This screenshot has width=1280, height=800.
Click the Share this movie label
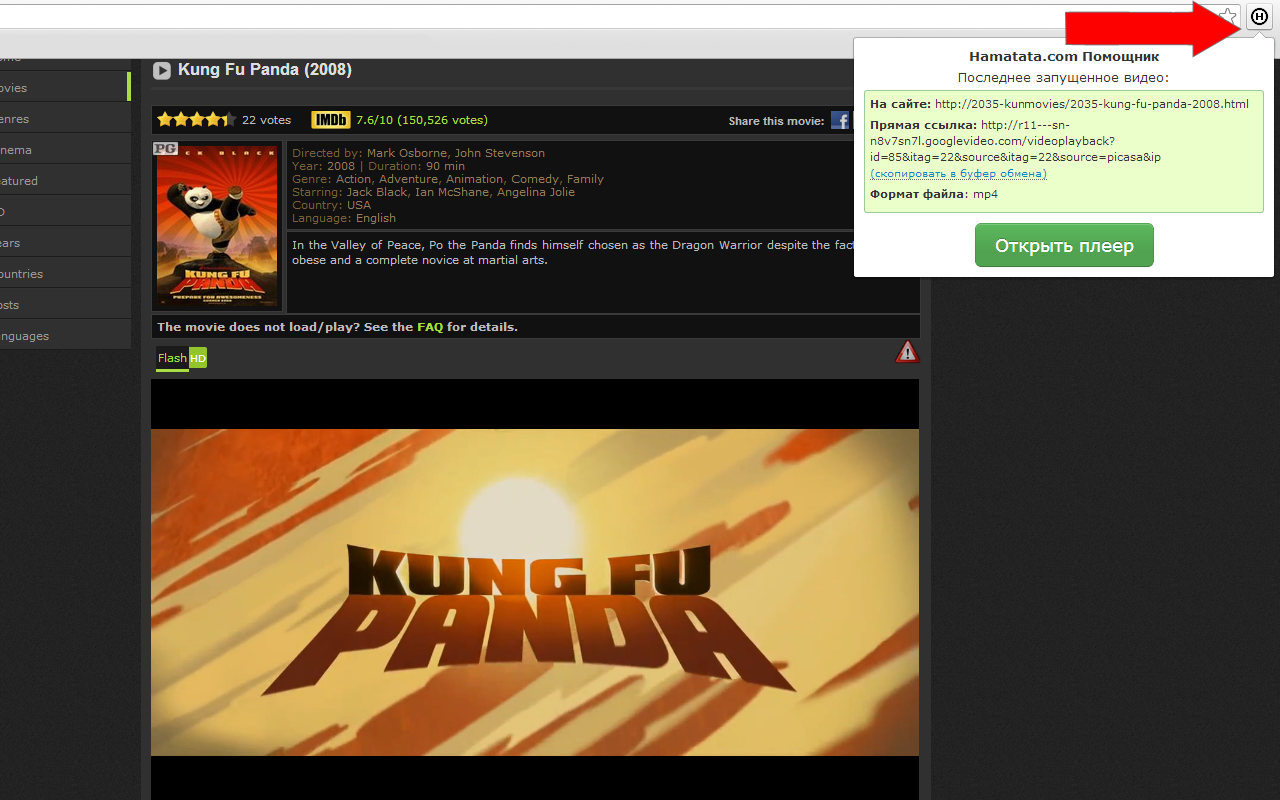(x=776, y=121)
